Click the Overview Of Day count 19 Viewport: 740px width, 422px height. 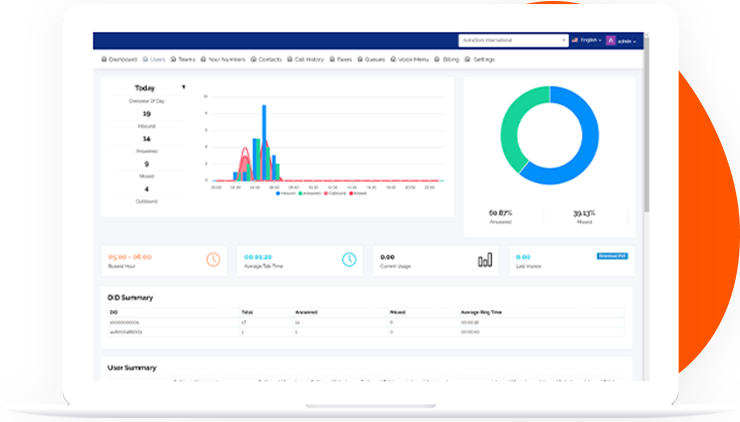pos(147,114)
